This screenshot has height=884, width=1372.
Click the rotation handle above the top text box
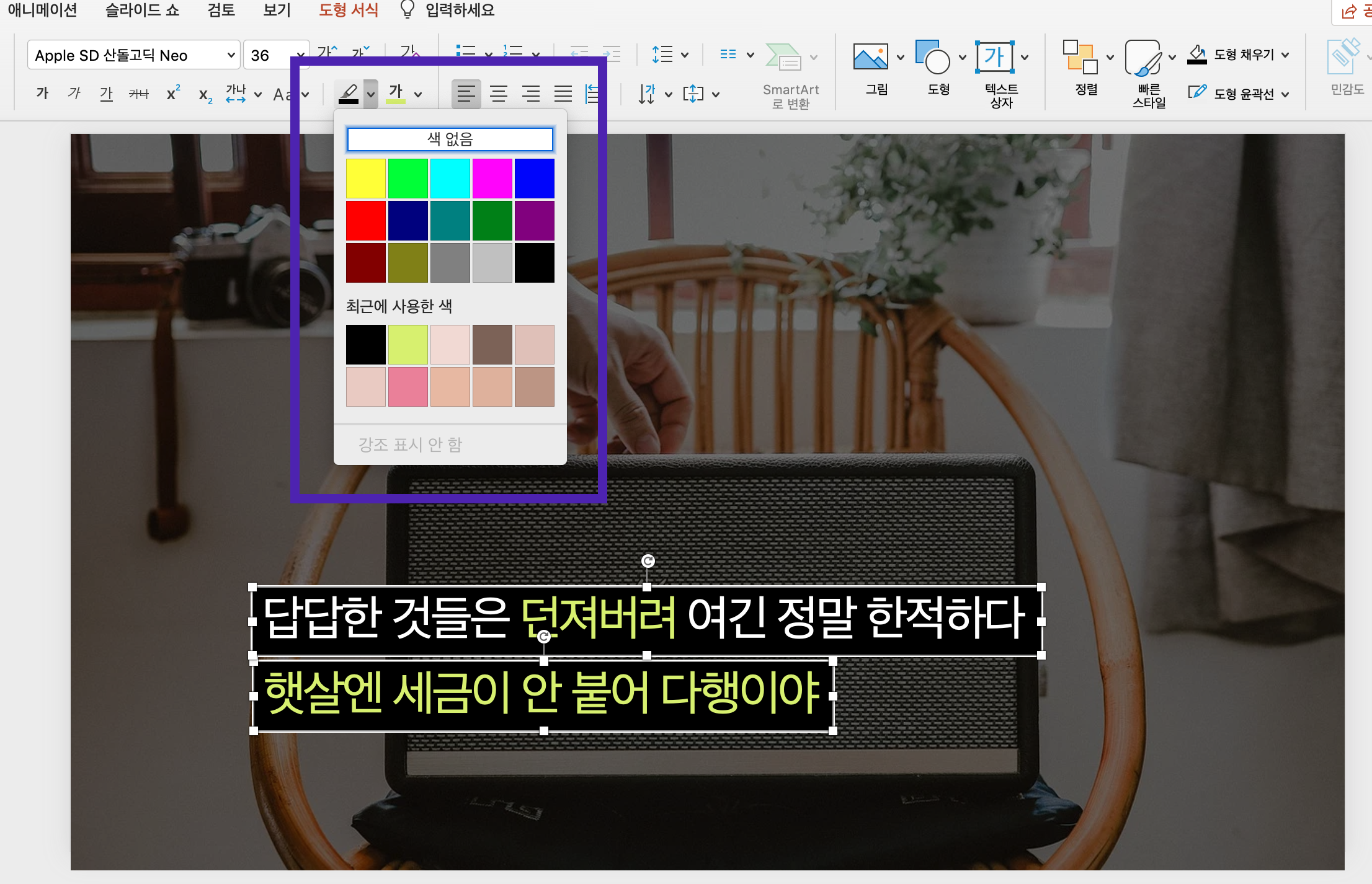(x=648, y=561)
